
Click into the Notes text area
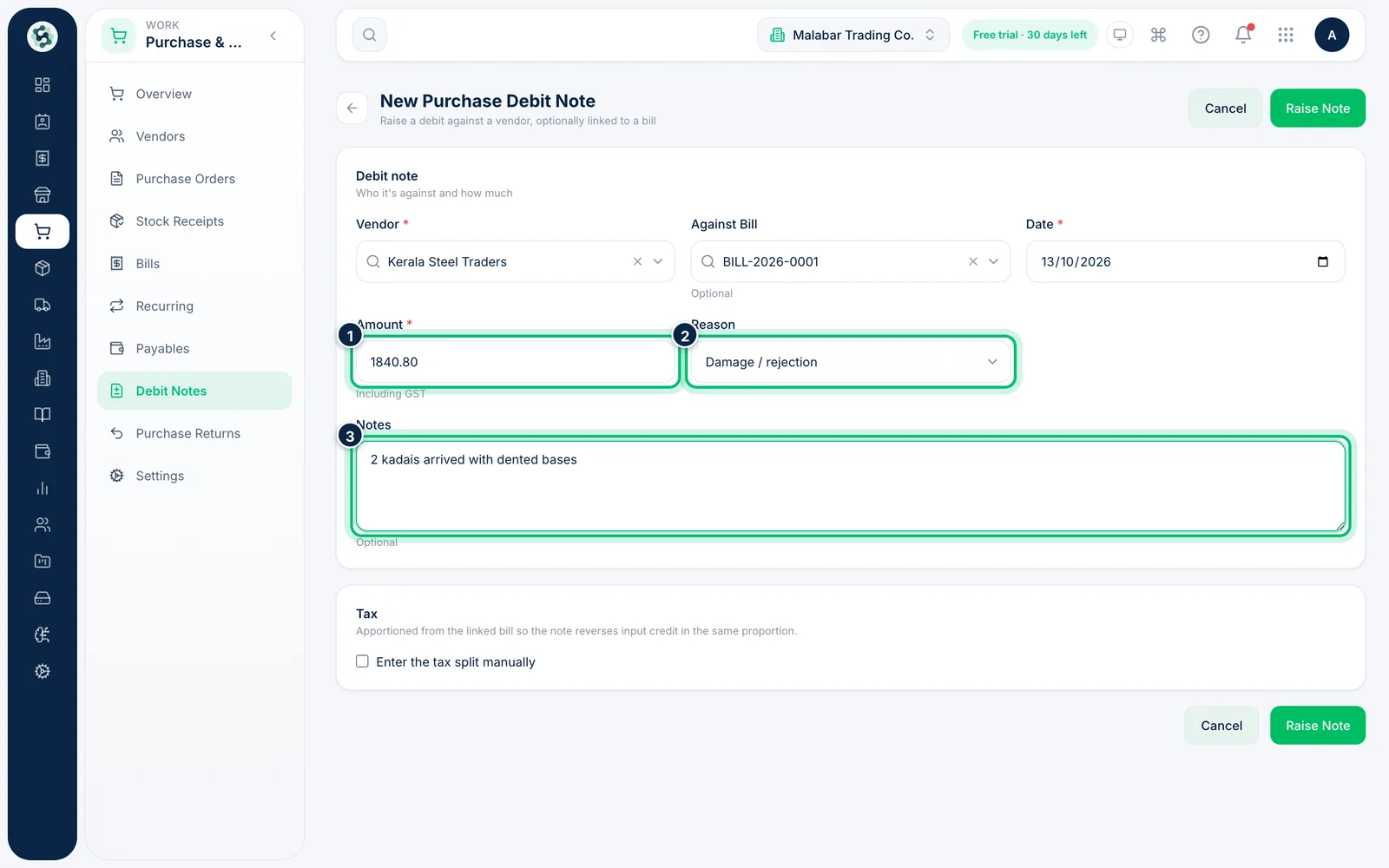(x=851, y=486)
